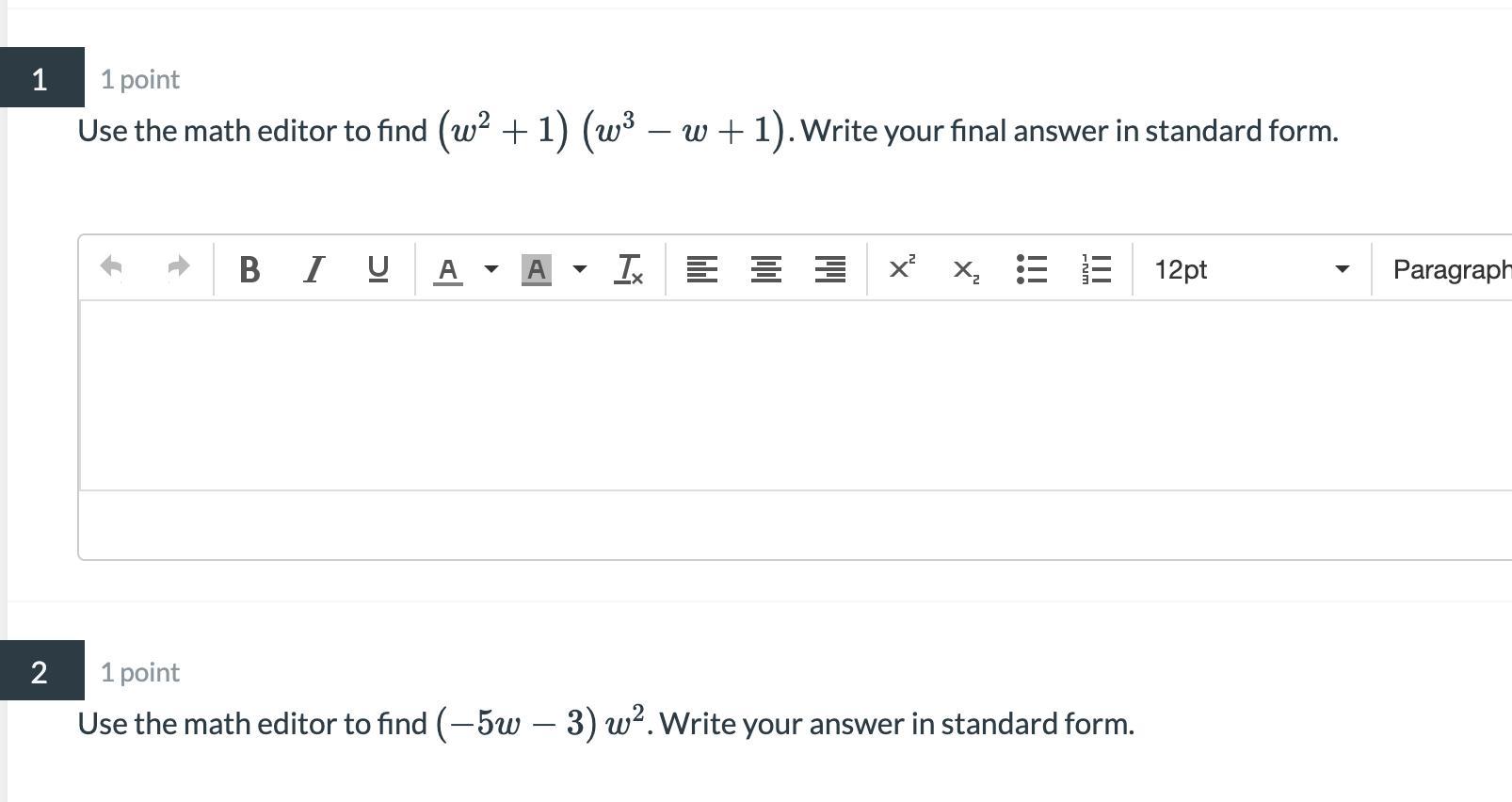Screen dimensions: 1512x802
Task: Toggle bold formatting
Action: [249, 269]
